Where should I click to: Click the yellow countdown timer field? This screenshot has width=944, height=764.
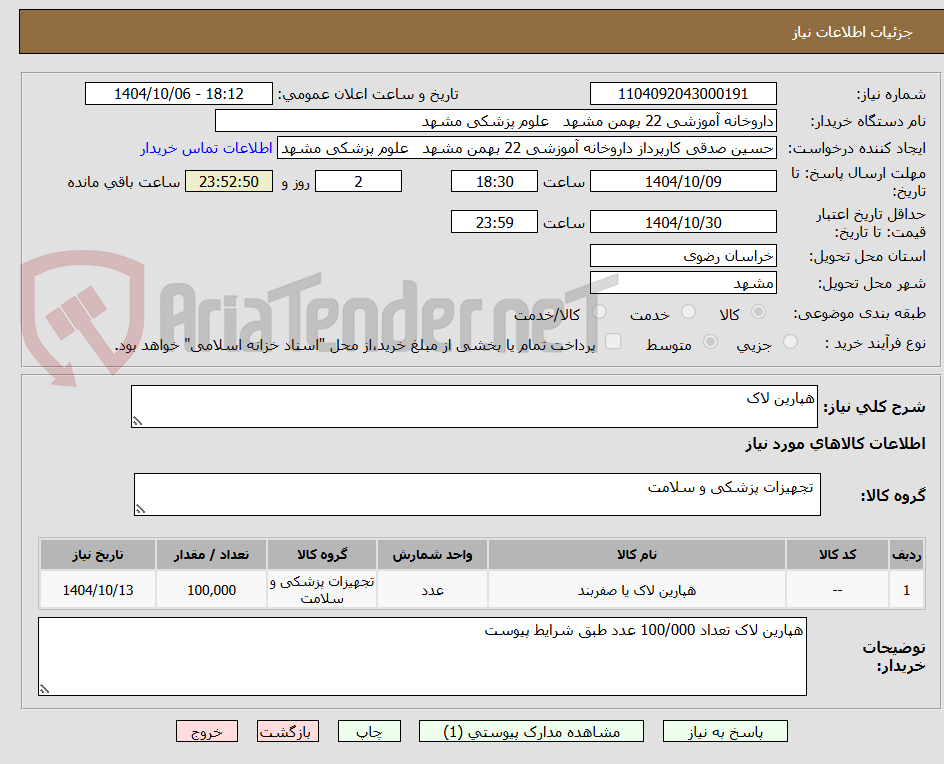coord(229,181)
